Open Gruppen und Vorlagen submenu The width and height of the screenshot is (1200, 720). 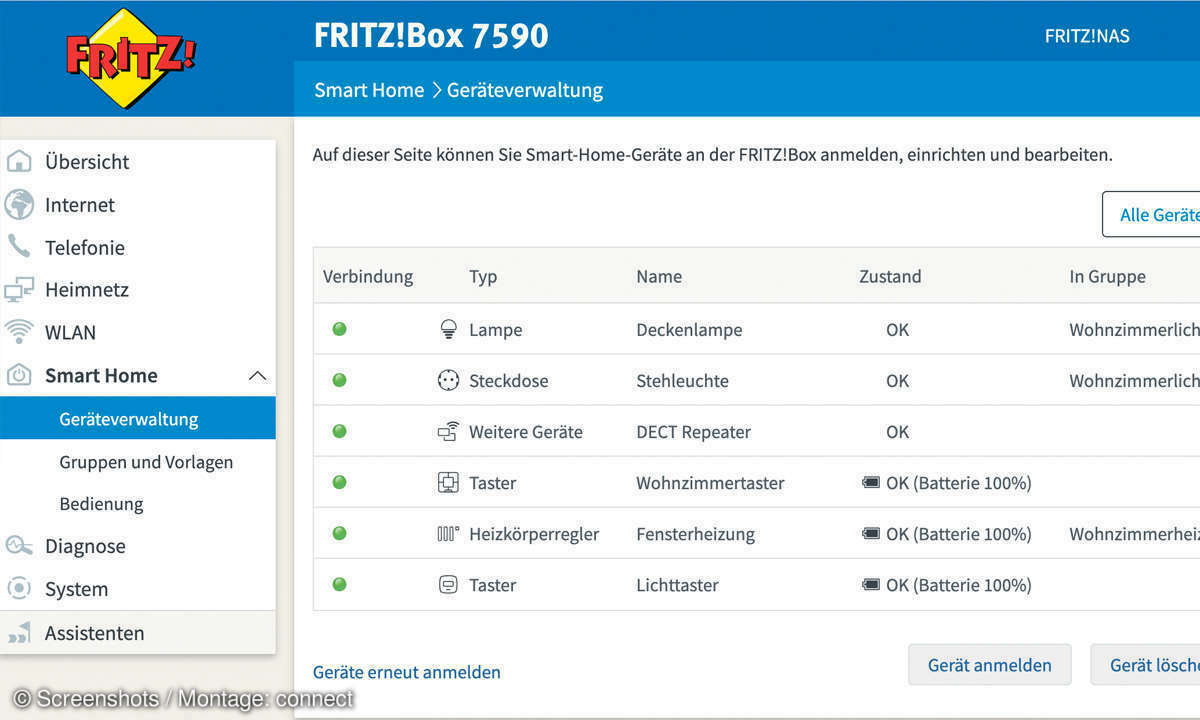click(x=146, y=462)
